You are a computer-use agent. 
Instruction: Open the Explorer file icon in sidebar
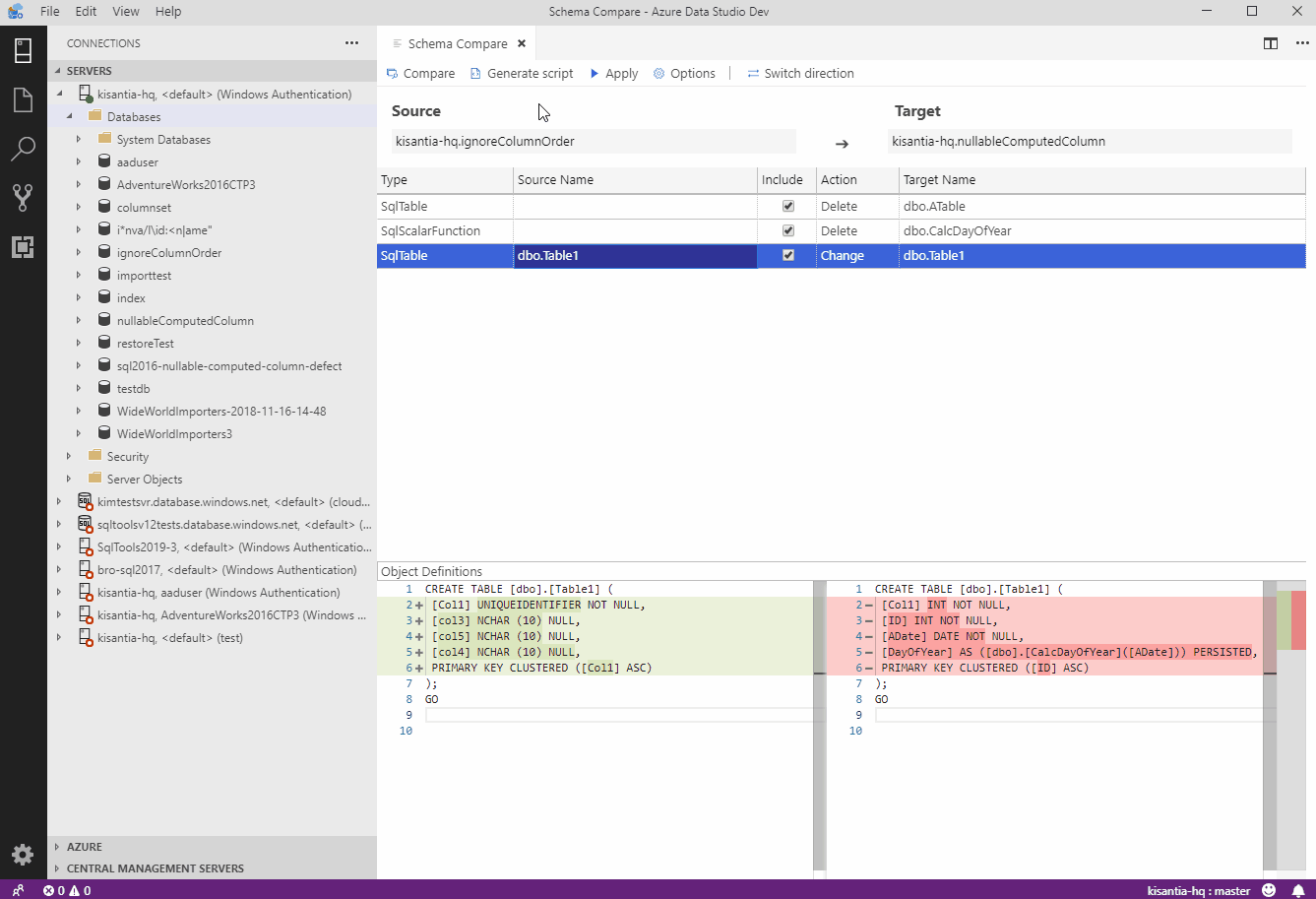click(x=23, y=99)
